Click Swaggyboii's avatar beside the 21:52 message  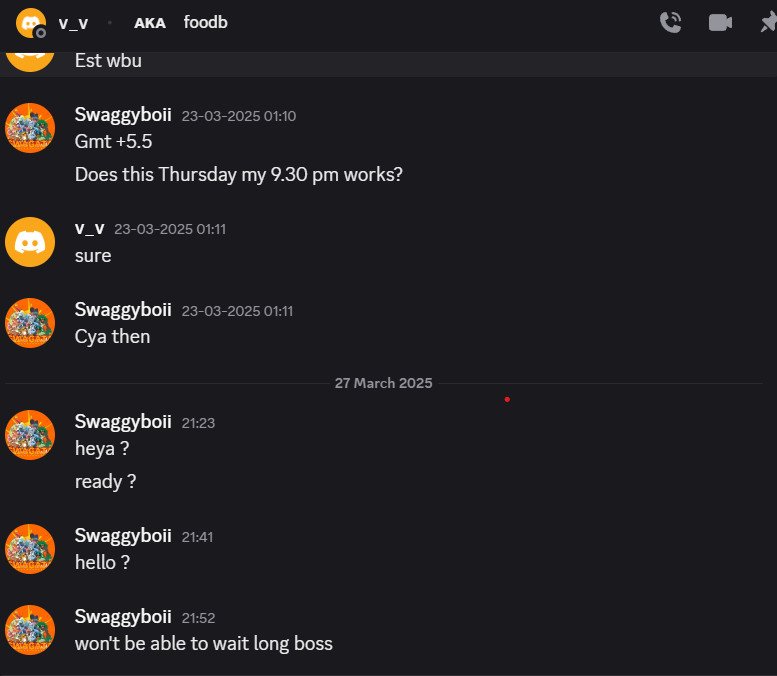tap(30, 630)
